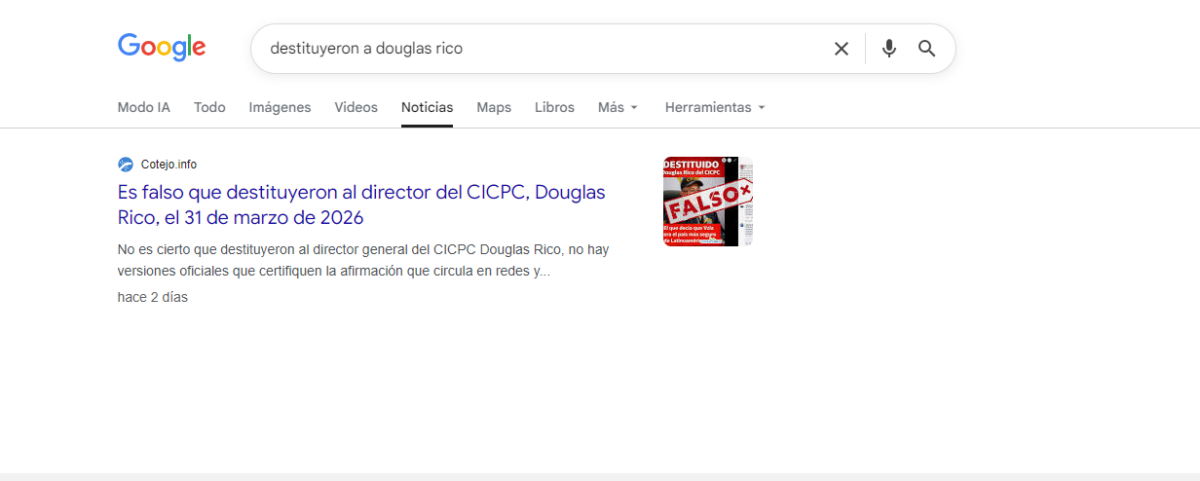Viewport: 1200px width, 481px height.
Task: Open the Libros tab
Action: tap(555, 107)
